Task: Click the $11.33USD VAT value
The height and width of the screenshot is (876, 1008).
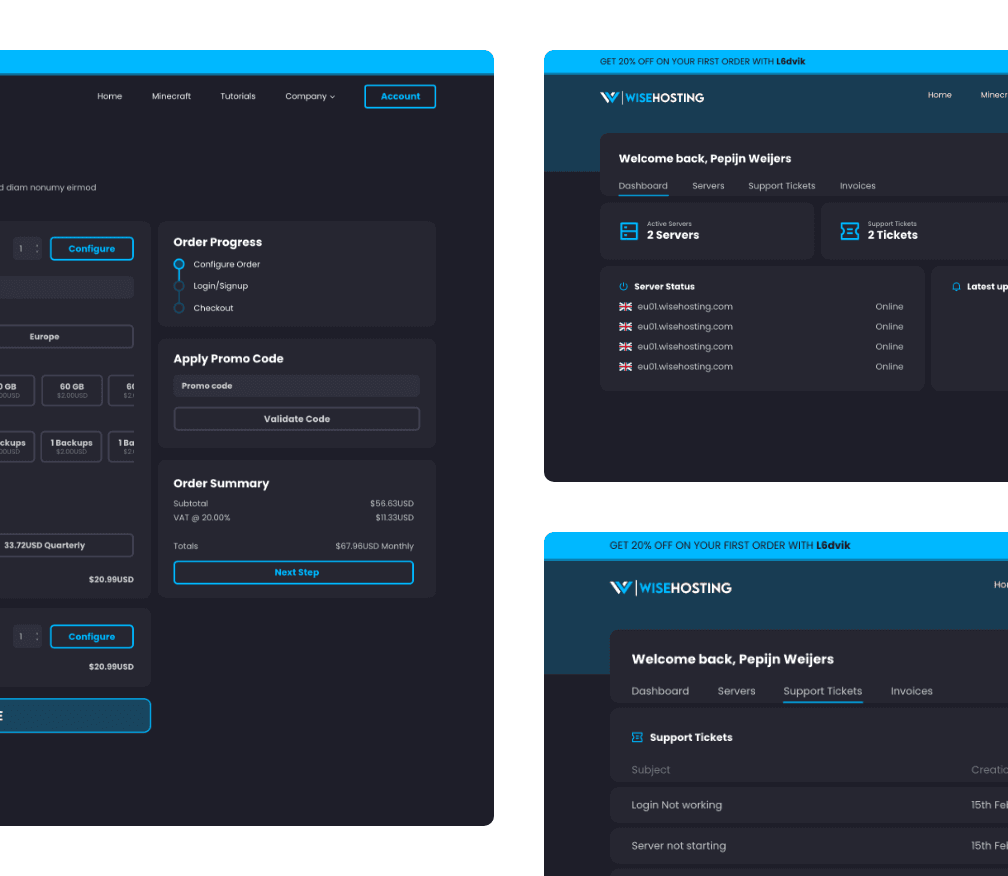Action: click(x=394, y=517)
